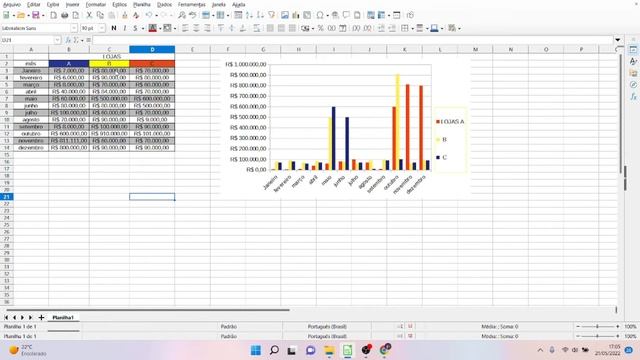
Task: Click the Sort Descending icon
Action: pyautogui.click(x=260, y=15)
